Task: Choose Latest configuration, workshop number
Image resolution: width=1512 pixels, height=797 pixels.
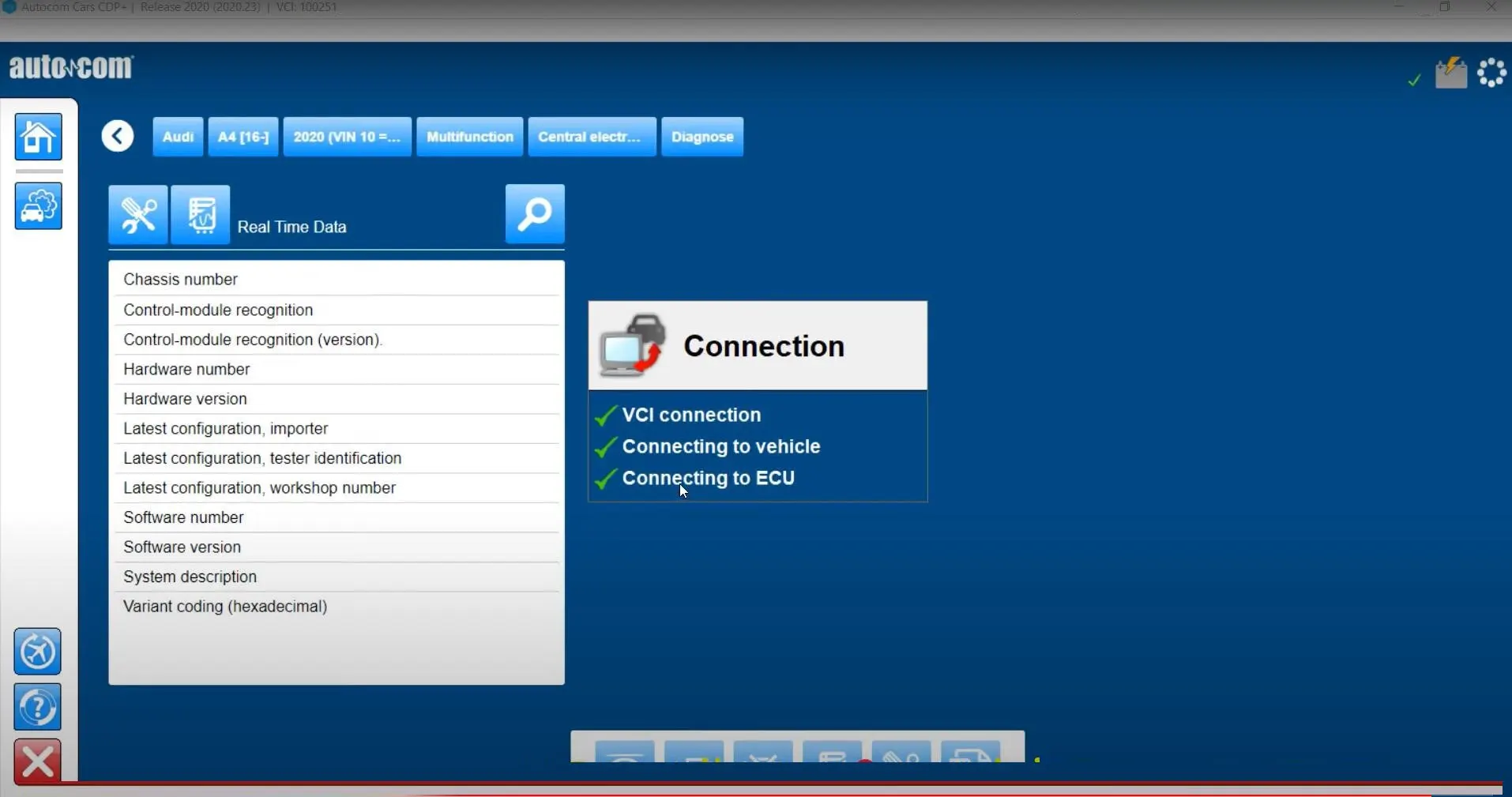Action: (337, 487)
